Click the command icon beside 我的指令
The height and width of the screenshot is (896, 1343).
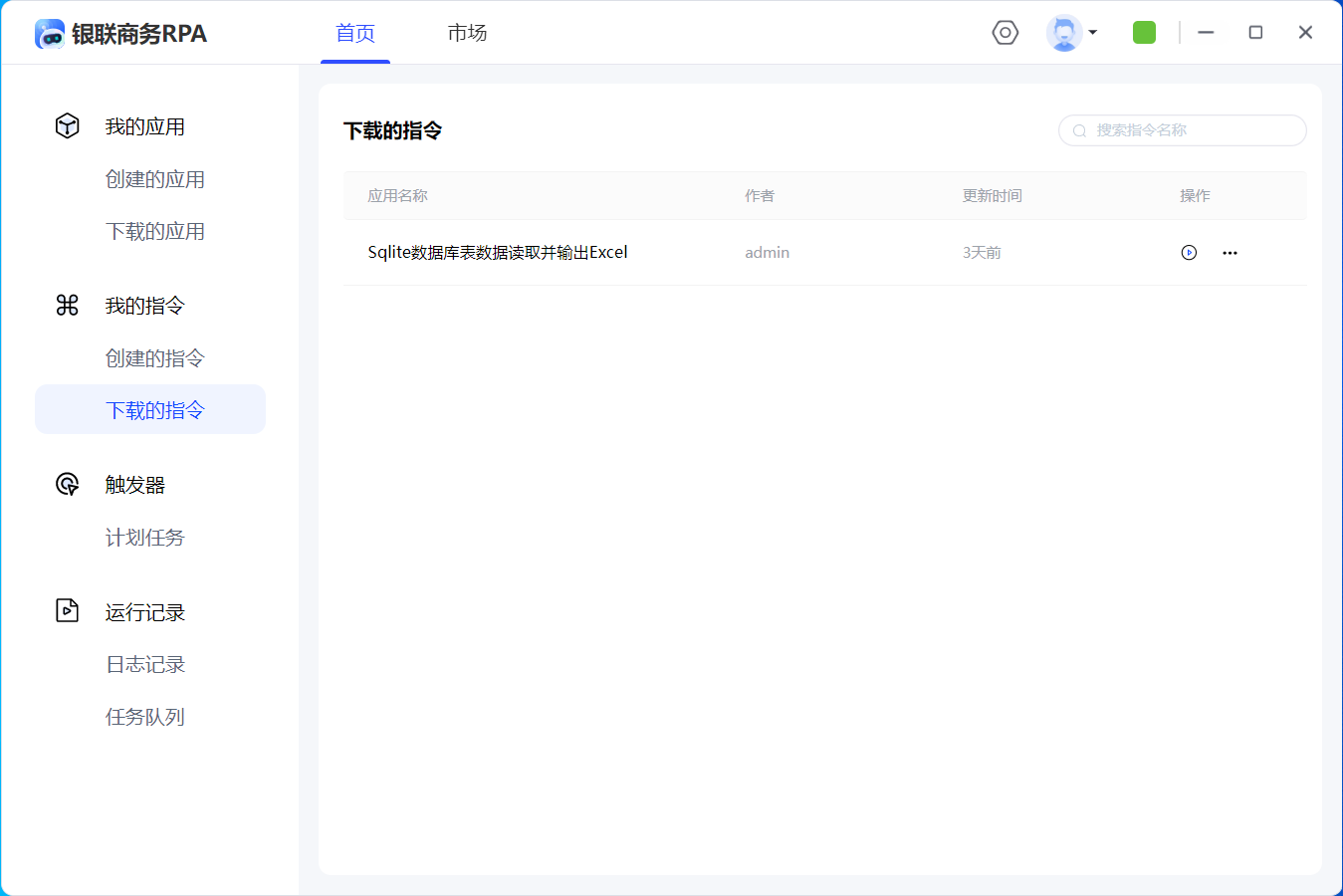coord(67,305)
